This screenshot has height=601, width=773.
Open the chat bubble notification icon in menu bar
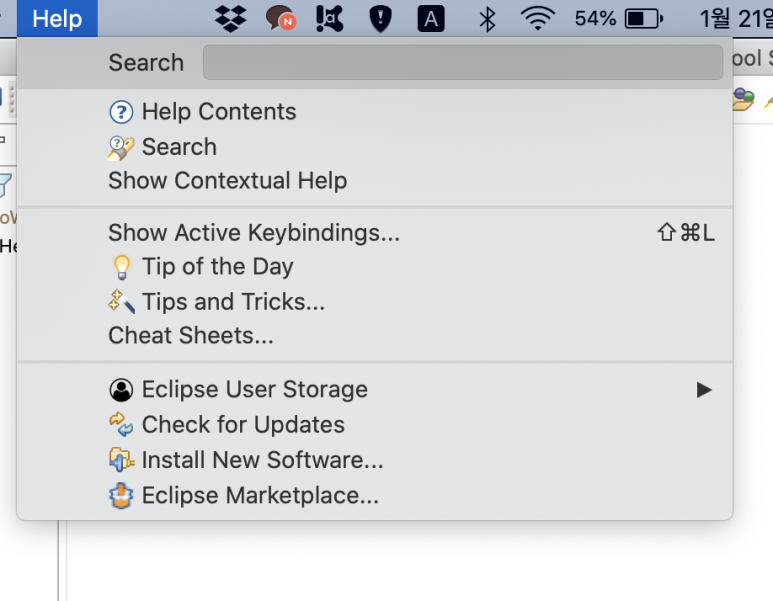(281, 19)
